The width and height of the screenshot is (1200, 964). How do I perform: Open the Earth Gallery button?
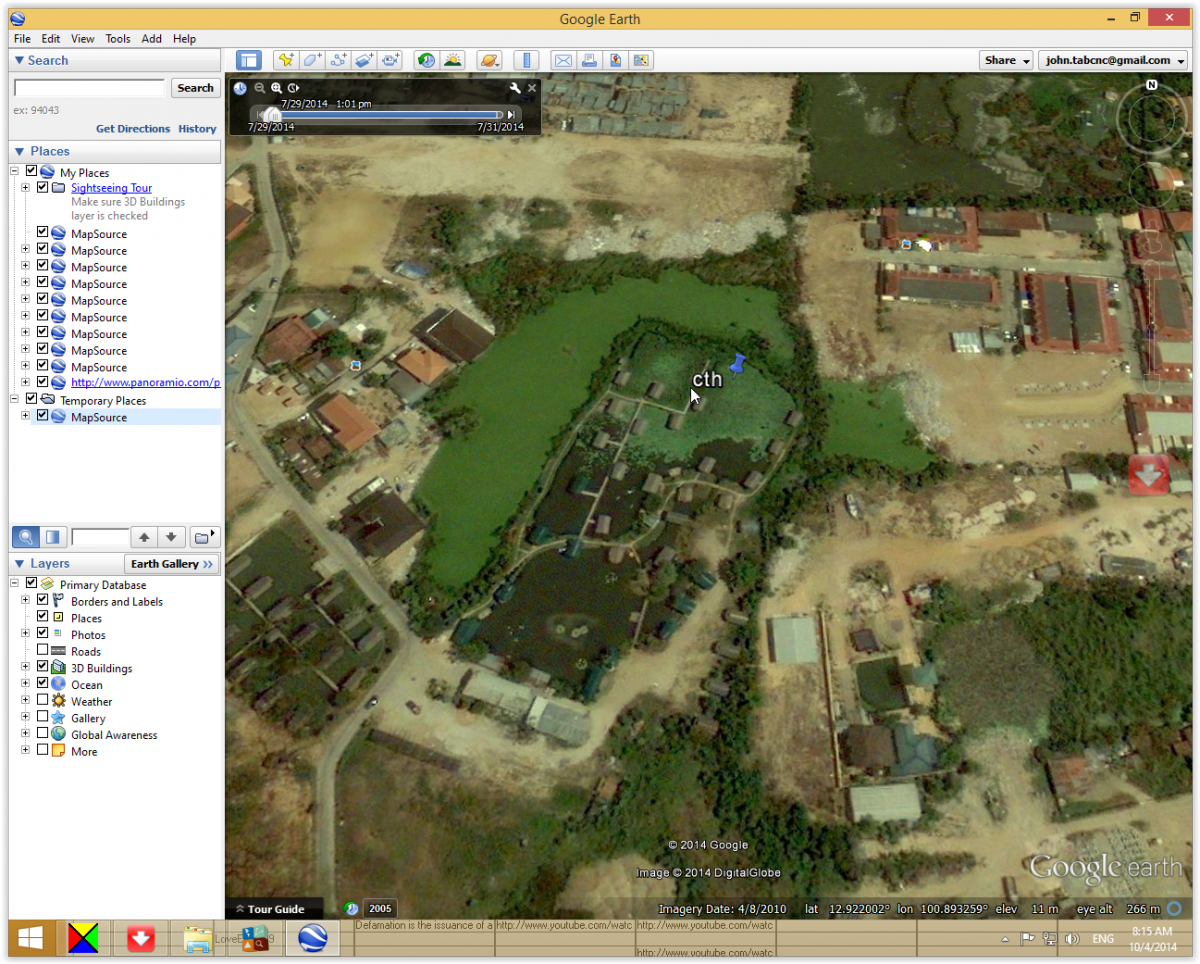click(x=172, y=564)
